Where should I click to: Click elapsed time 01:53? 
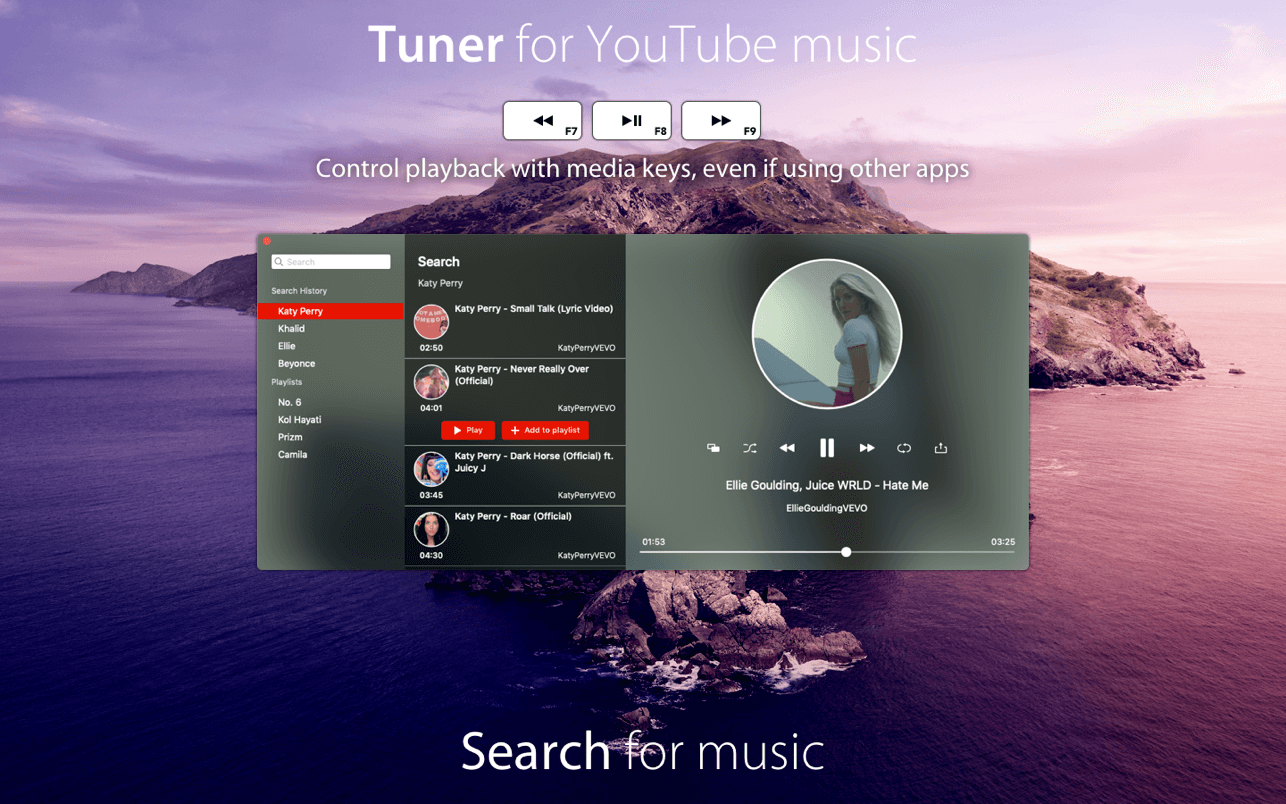point(653,542)
